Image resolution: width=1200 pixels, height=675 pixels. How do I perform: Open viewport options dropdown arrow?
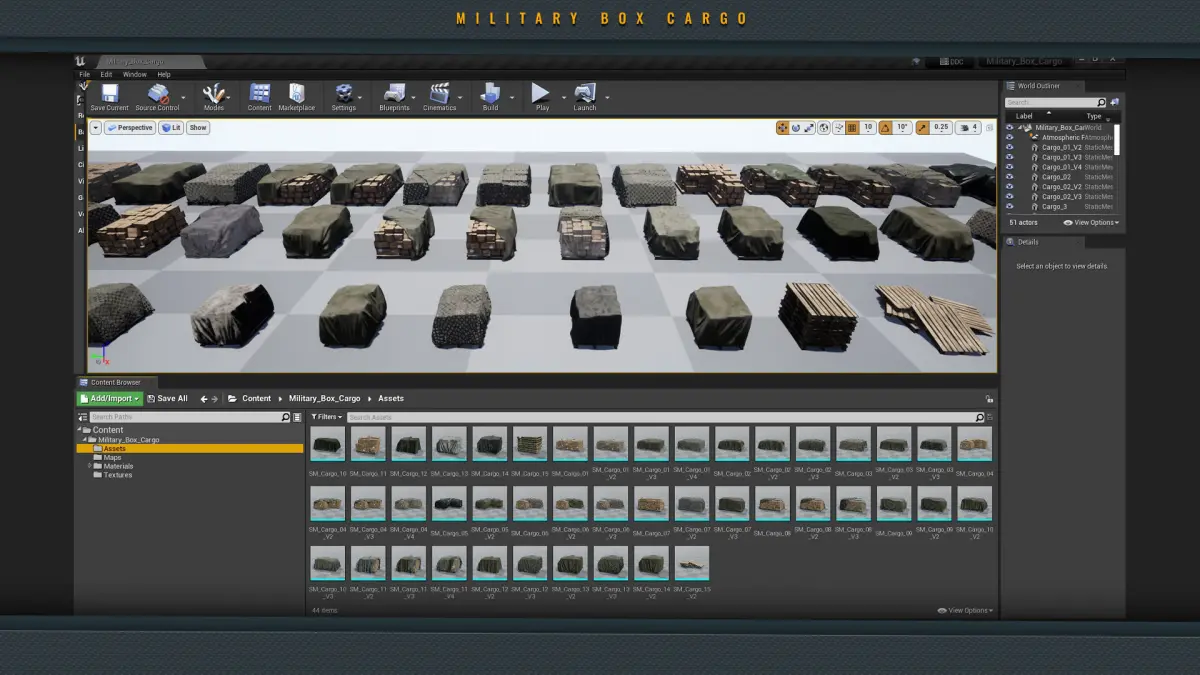(96, 128)
